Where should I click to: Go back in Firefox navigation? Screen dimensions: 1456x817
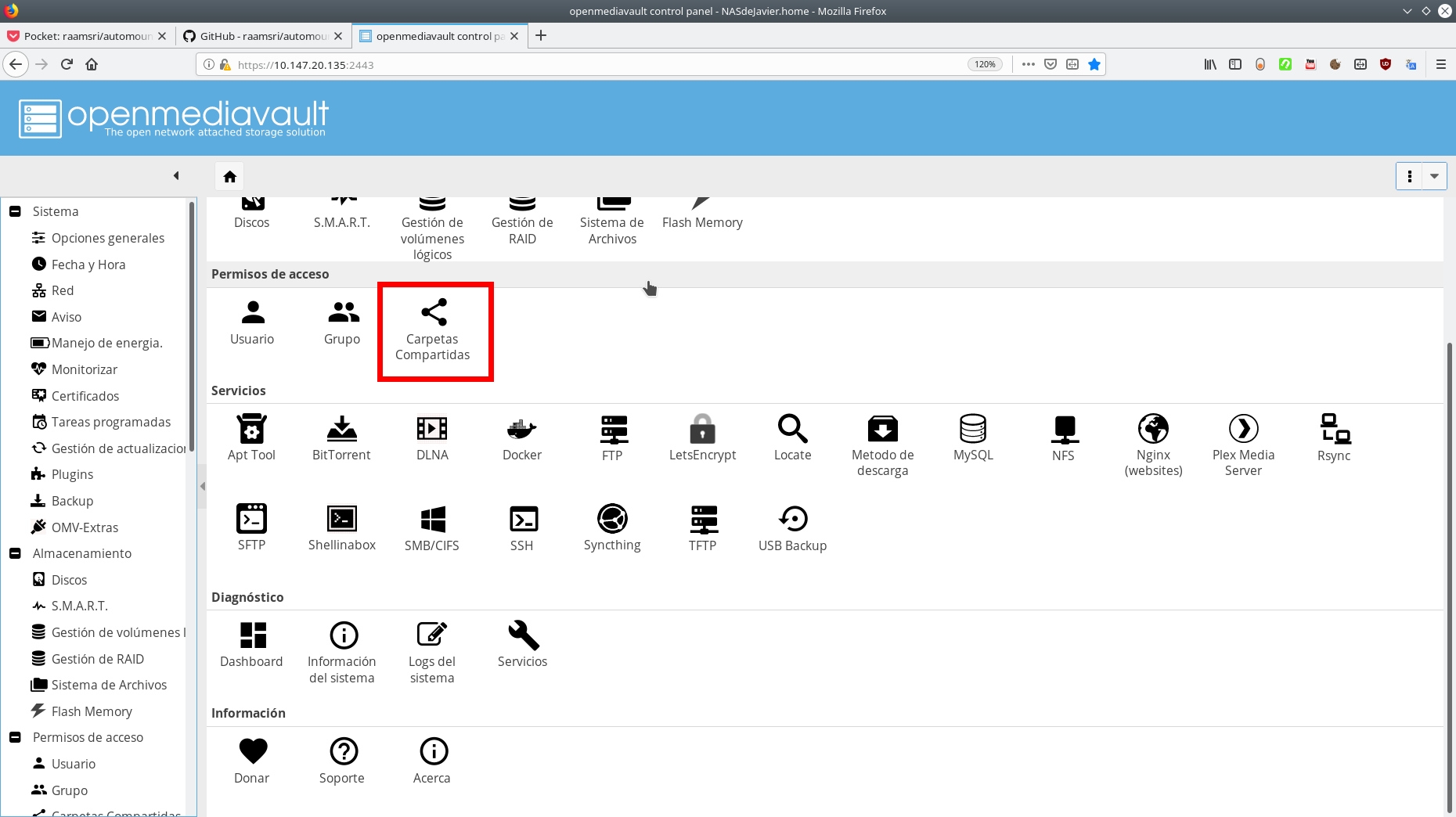click(16, 64)
